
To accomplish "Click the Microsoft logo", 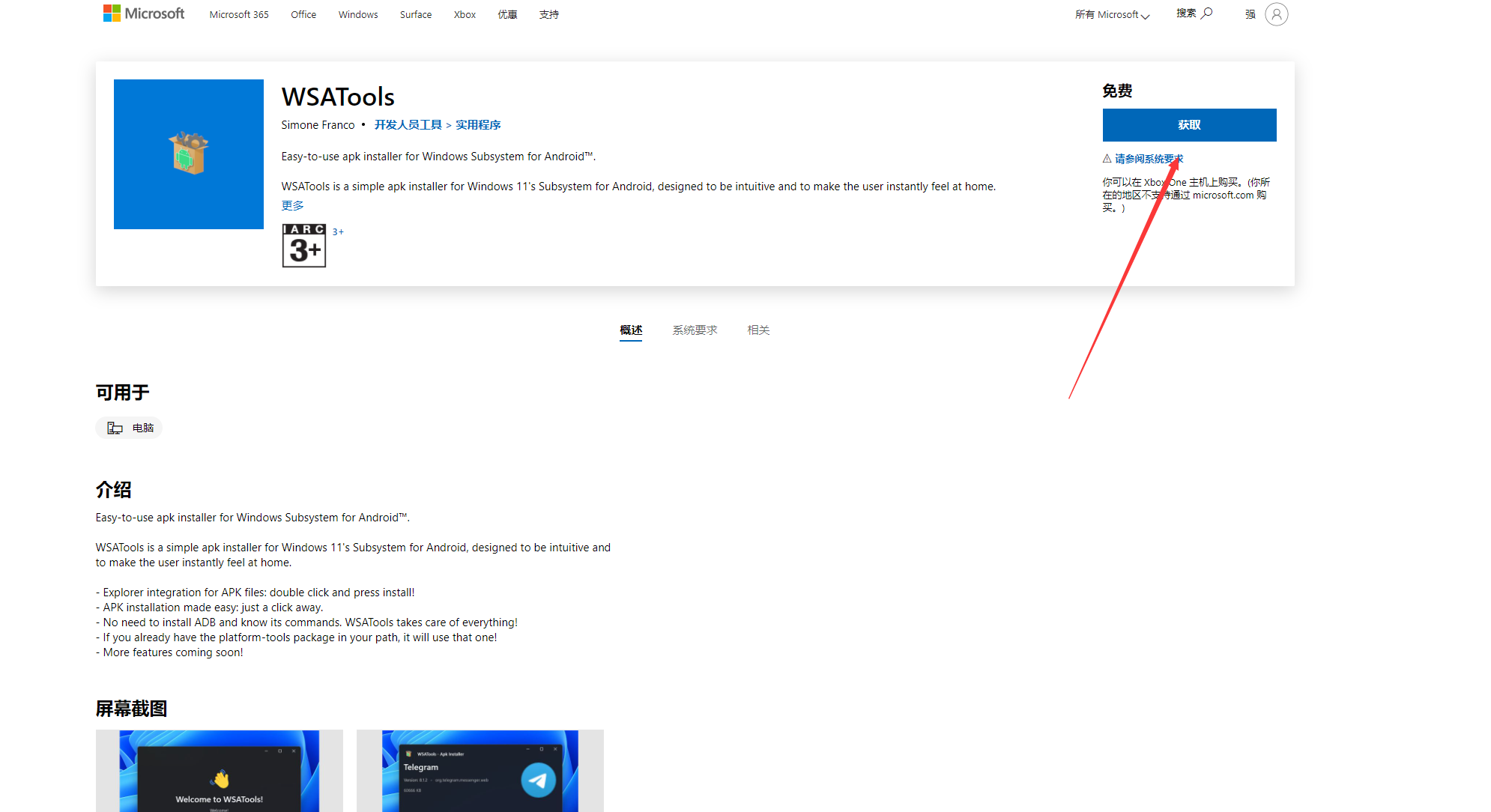I will (x=143, y=13).
